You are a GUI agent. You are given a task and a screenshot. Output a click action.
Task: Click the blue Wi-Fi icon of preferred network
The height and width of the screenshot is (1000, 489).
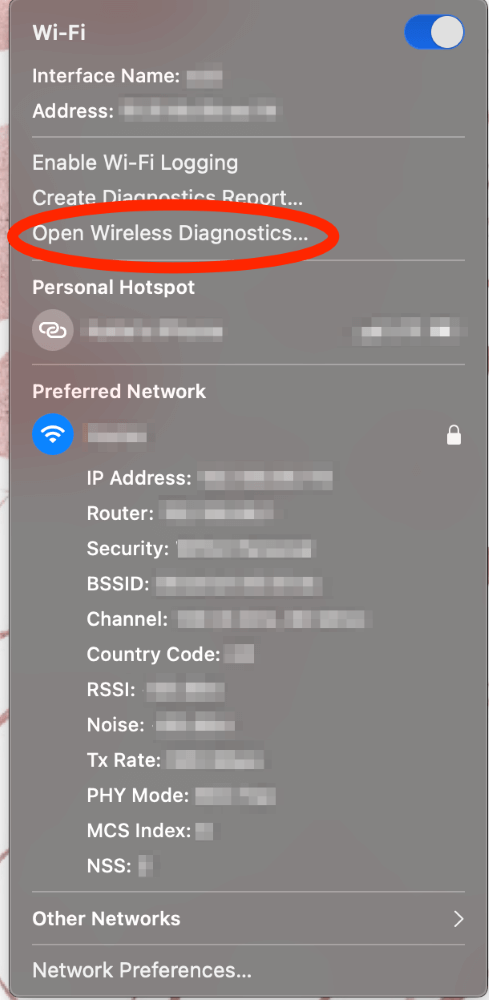pyautogui.click(x=53, y=435)
